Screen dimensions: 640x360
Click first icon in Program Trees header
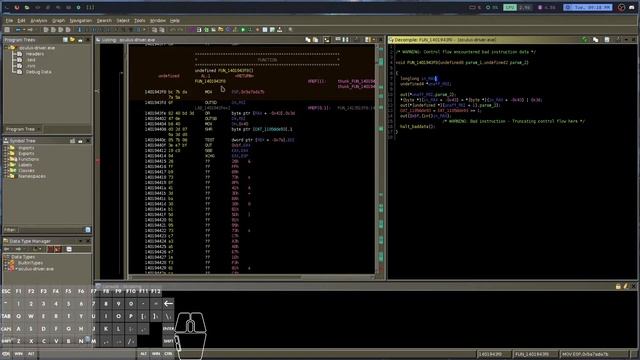(x=65, y=40)
